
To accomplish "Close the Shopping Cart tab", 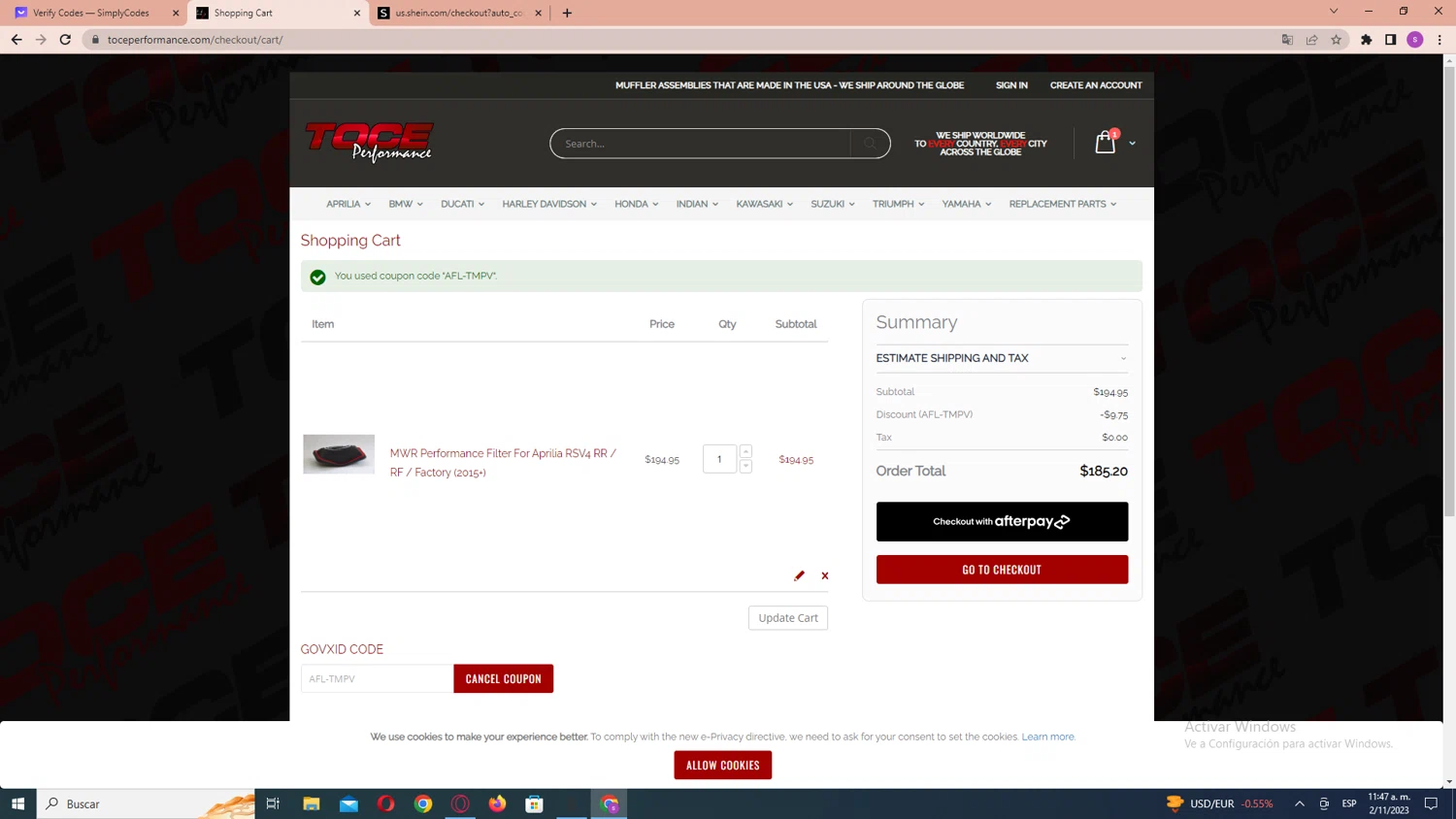I will click(x=356, y=13).
